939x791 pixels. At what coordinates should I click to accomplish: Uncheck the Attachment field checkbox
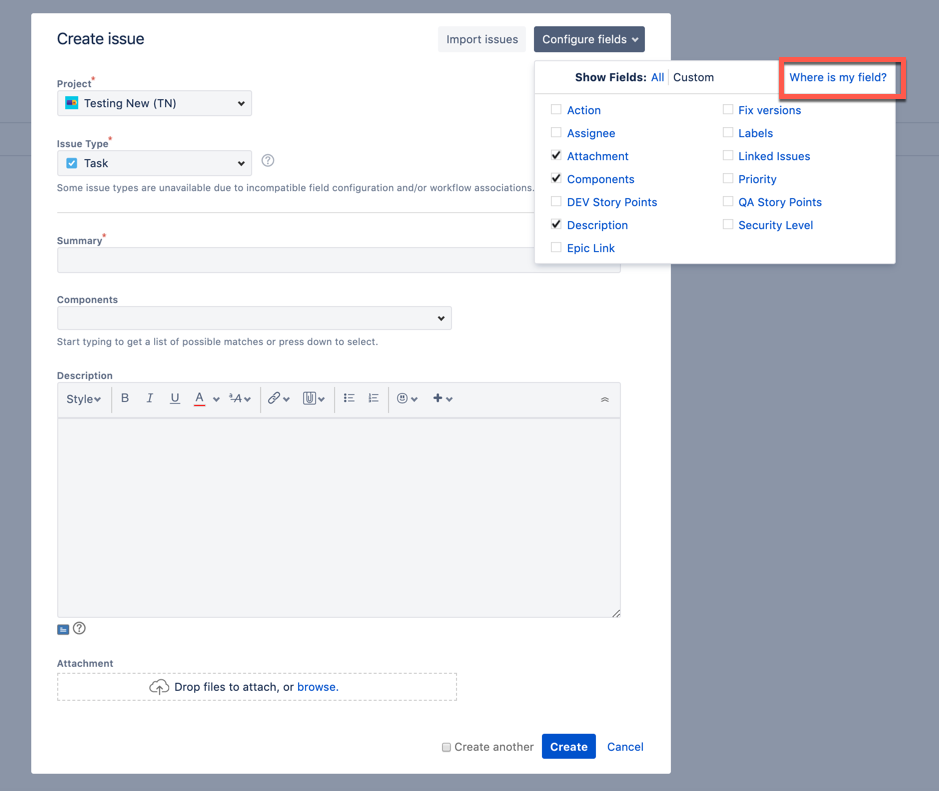[x=556, y=155]
